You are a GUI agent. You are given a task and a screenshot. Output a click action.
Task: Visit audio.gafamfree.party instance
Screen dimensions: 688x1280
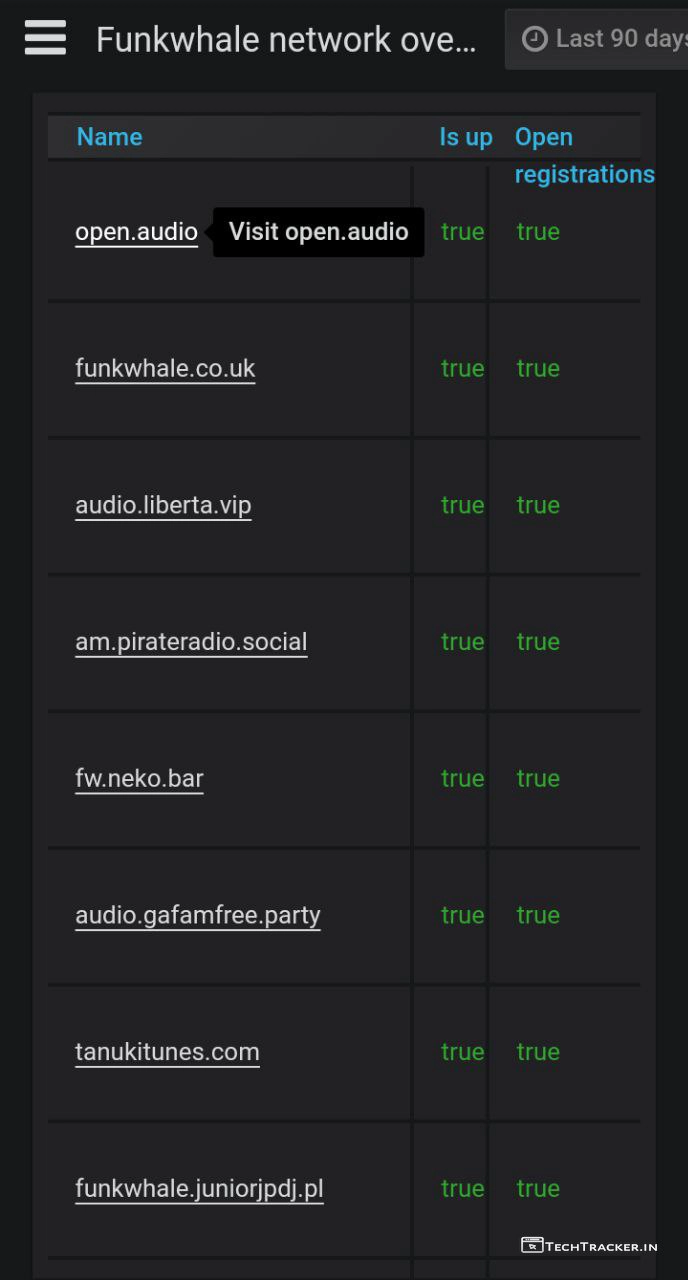(197, 915)
